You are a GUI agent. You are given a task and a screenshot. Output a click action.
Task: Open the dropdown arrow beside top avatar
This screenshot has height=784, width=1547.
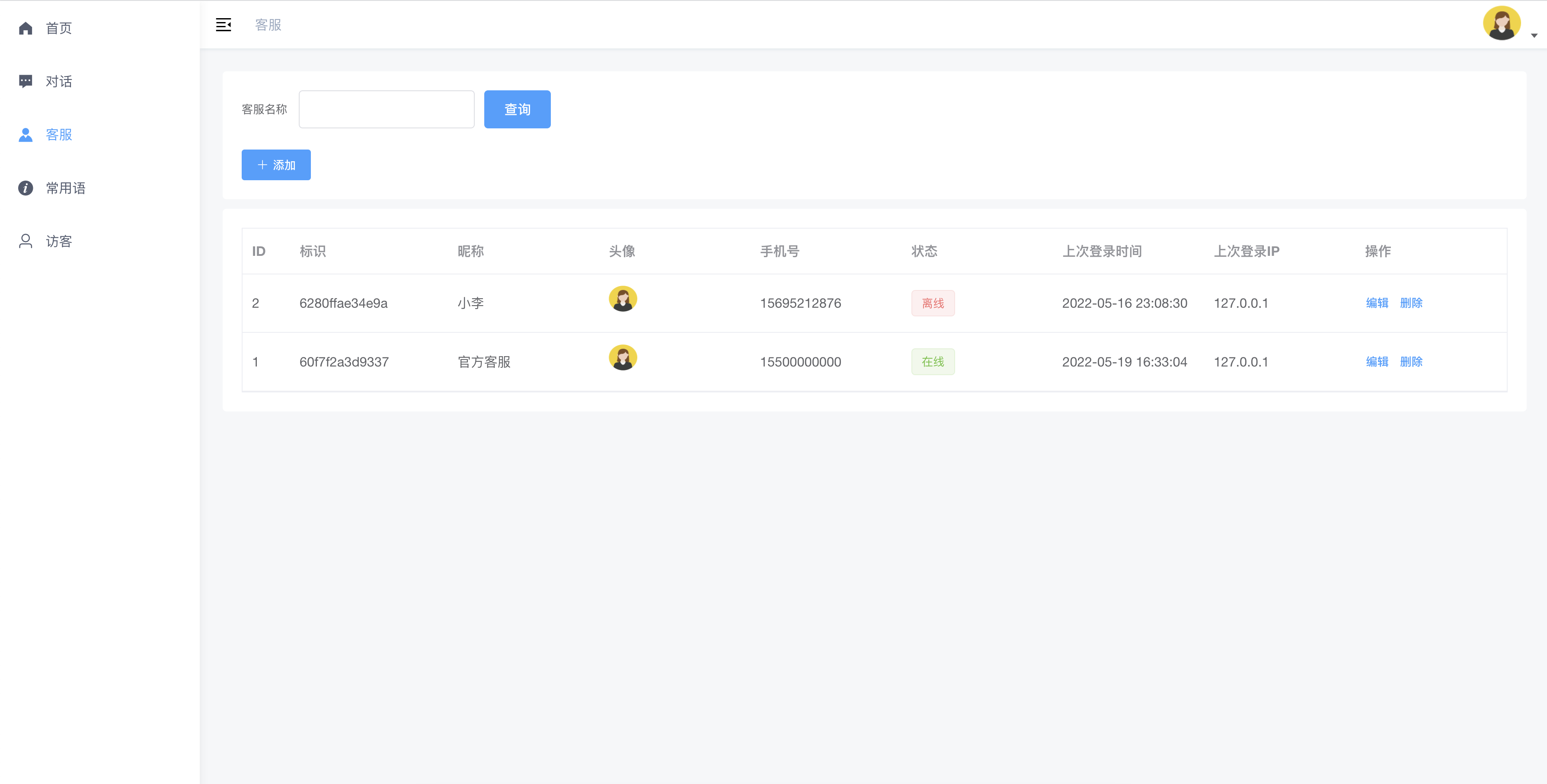coord(1534,35)
